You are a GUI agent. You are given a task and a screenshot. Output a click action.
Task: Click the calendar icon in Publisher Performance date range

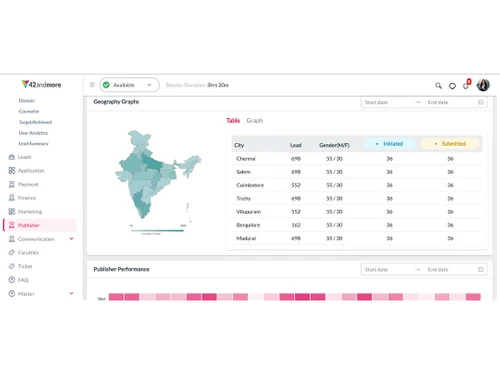[481, 269]
